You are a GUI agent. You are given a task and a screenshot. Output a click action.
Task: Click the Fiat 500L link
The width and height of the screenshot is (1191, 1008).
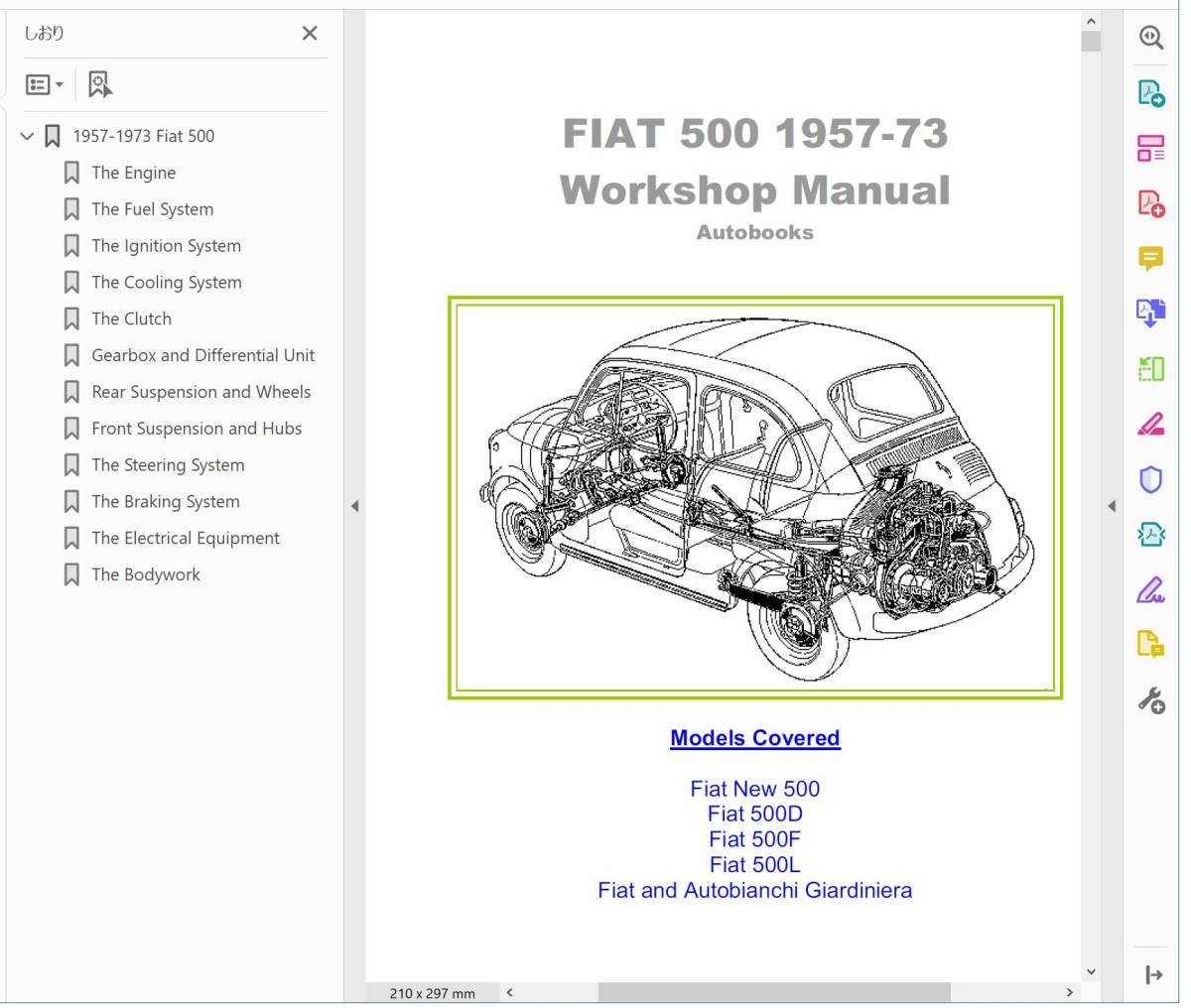click(755, 865)
